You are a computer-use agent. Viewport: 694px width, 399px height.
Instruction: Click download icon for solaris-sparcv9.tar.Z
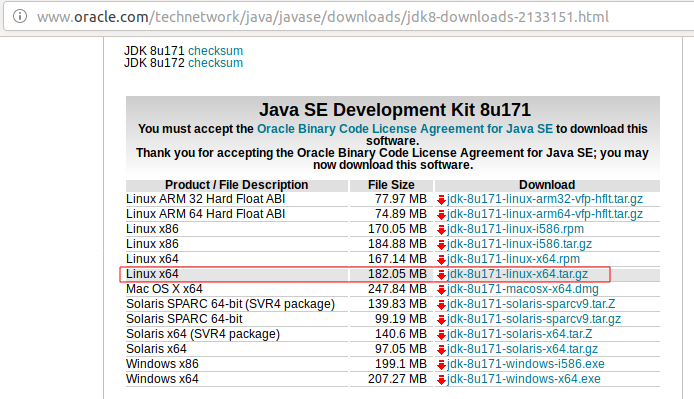point(441,305)
